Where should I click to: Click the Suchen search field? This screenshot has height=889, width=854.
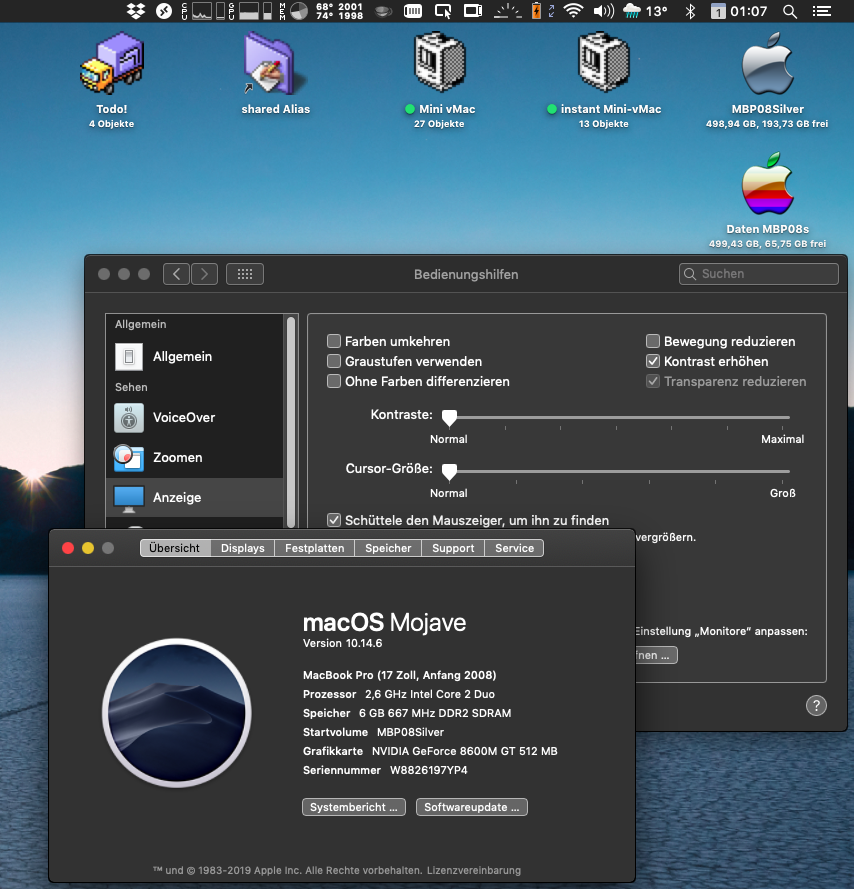point(759,274)
